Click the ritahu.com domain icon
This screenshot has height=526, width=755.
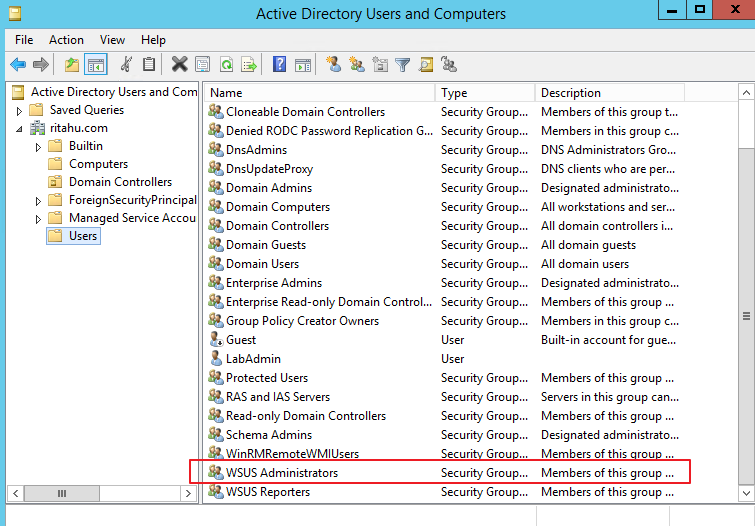coord(37,128)
